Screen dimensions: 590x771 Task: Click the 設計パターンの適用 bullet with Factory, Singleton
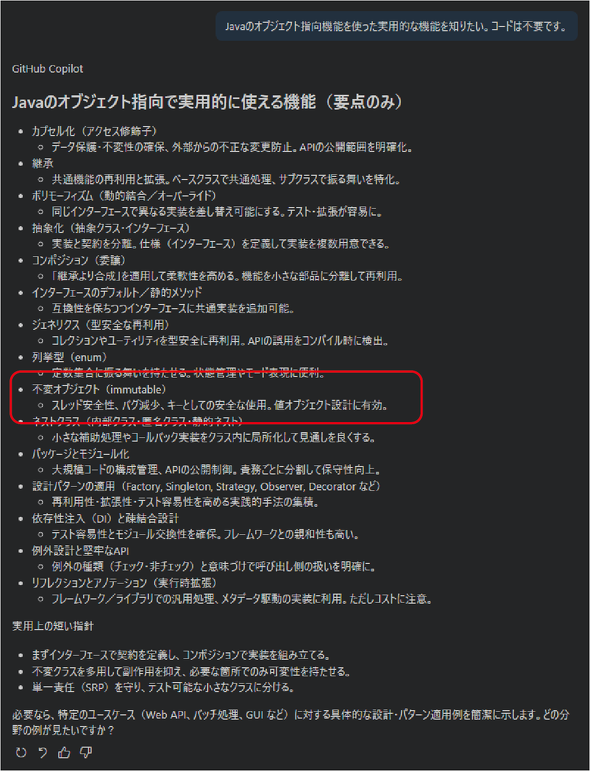[206, 486]
